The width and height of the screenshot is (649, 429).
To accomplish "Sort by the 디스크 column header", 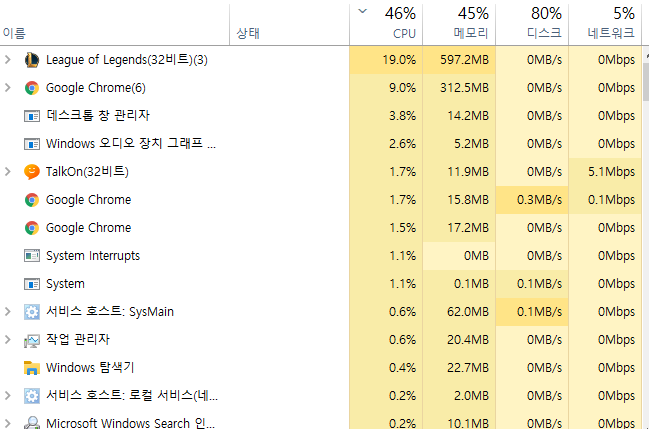I will [532, 24].
